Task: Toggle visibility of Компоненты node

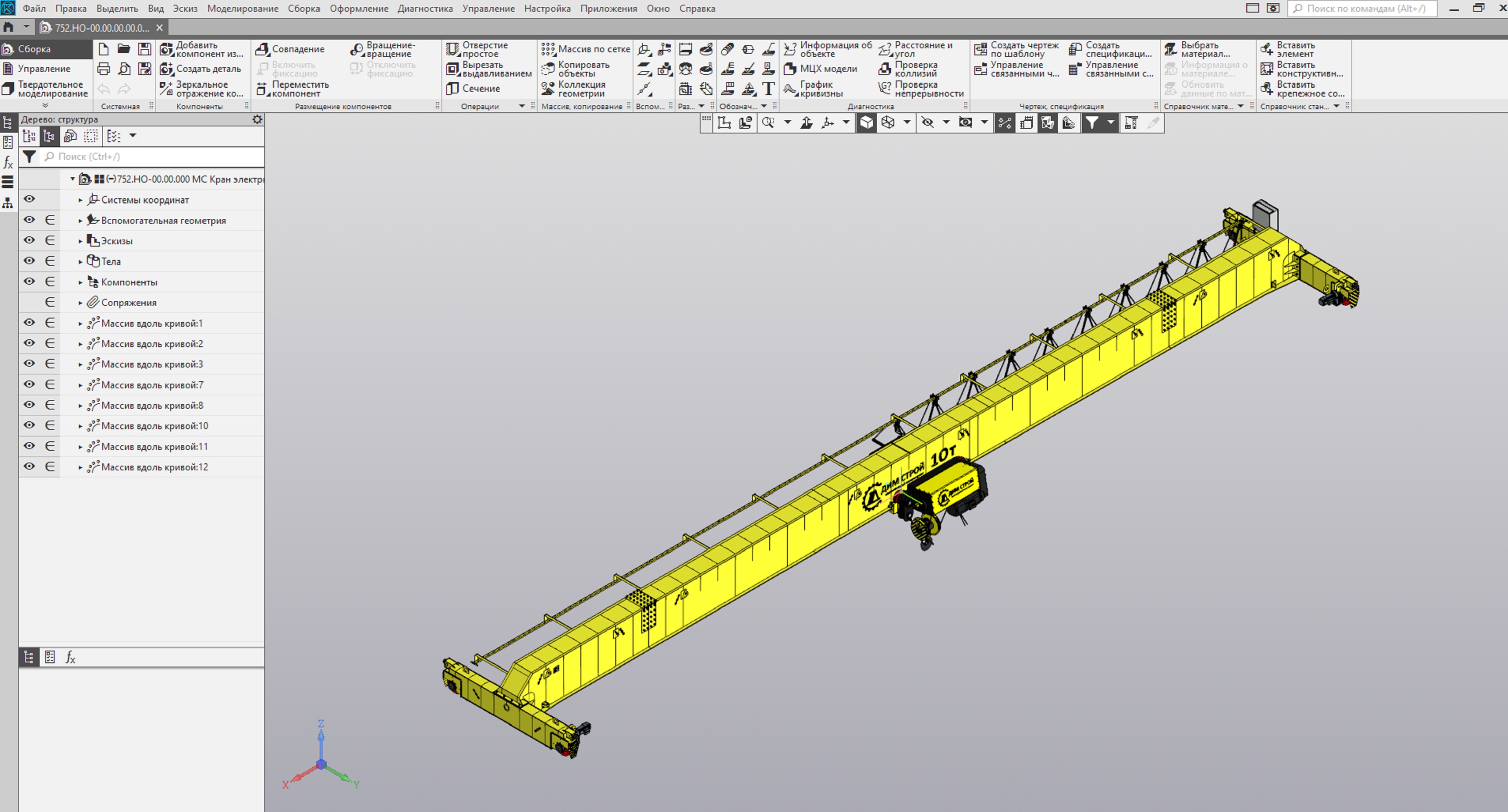Action: (x=29, y=282)
